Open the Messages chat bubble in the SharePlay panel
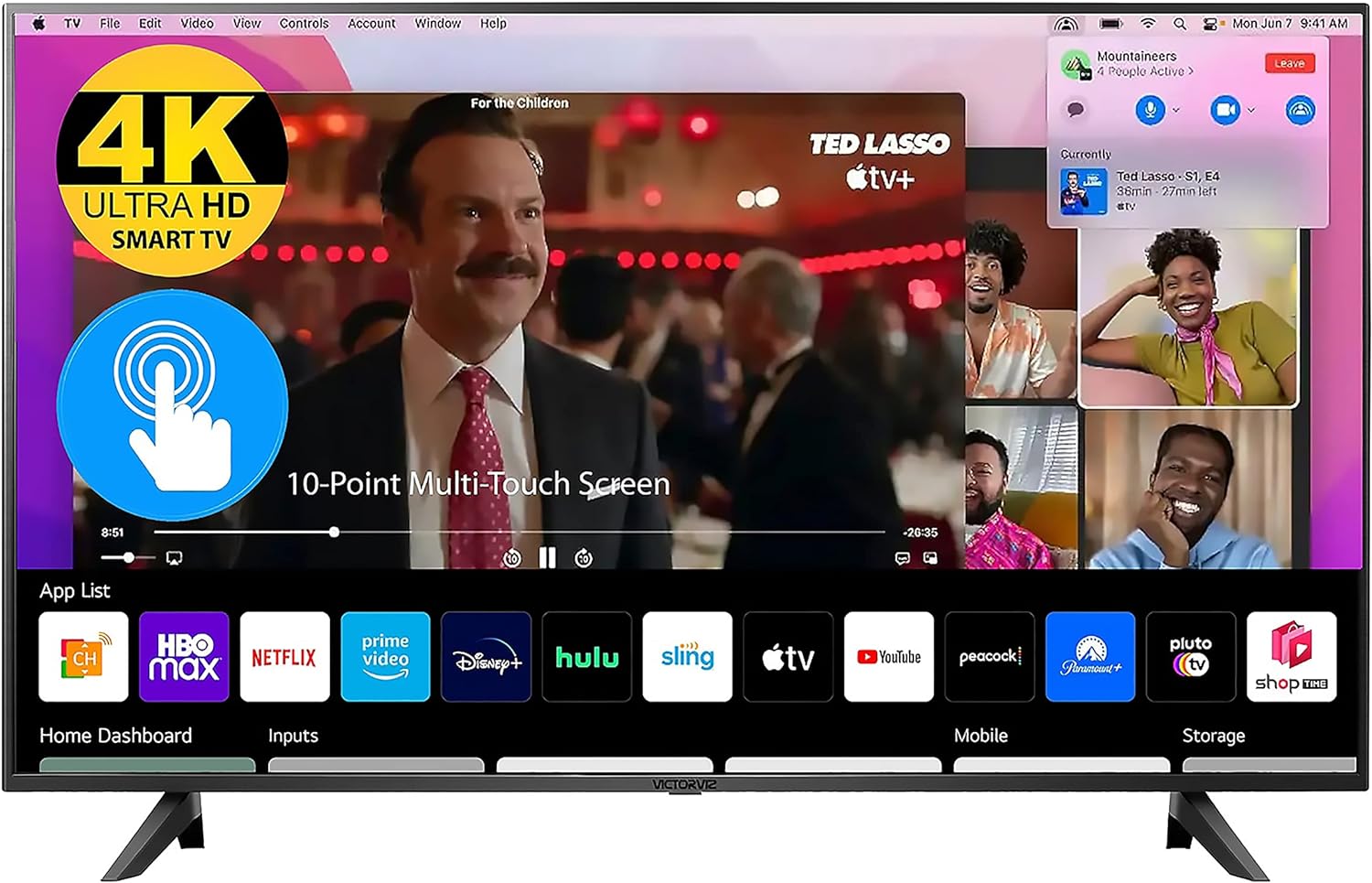The height and width of the screenshot is (883, 1372). point(1076,110)
